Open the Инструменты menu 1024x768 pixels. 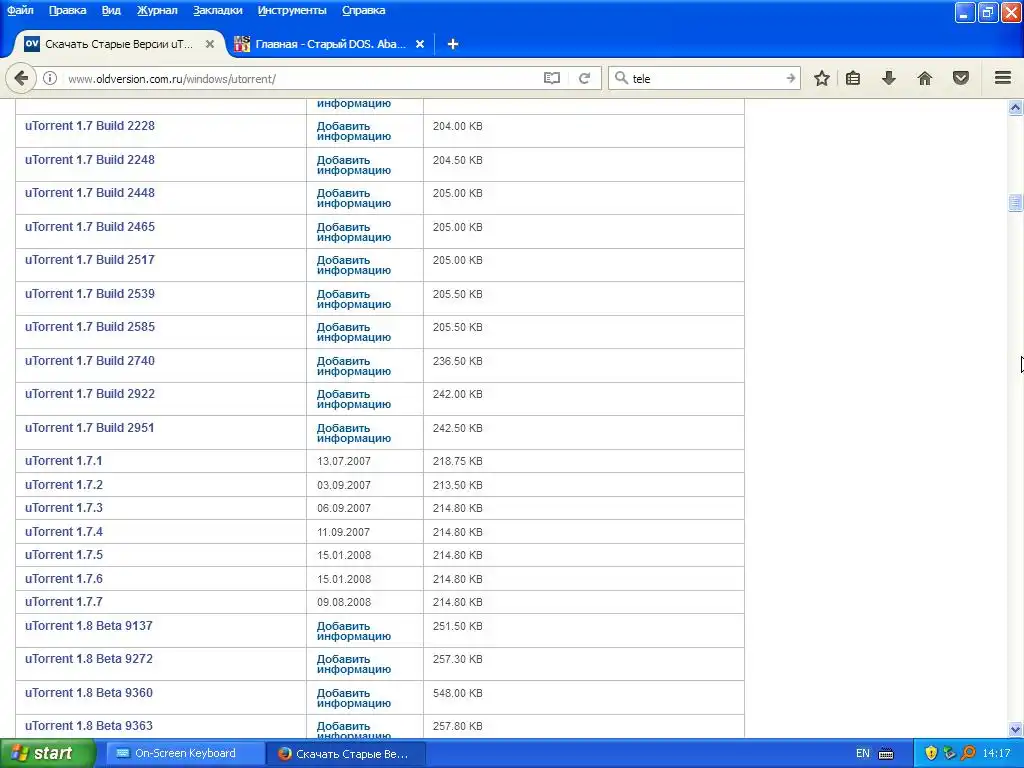pos(292,10)
